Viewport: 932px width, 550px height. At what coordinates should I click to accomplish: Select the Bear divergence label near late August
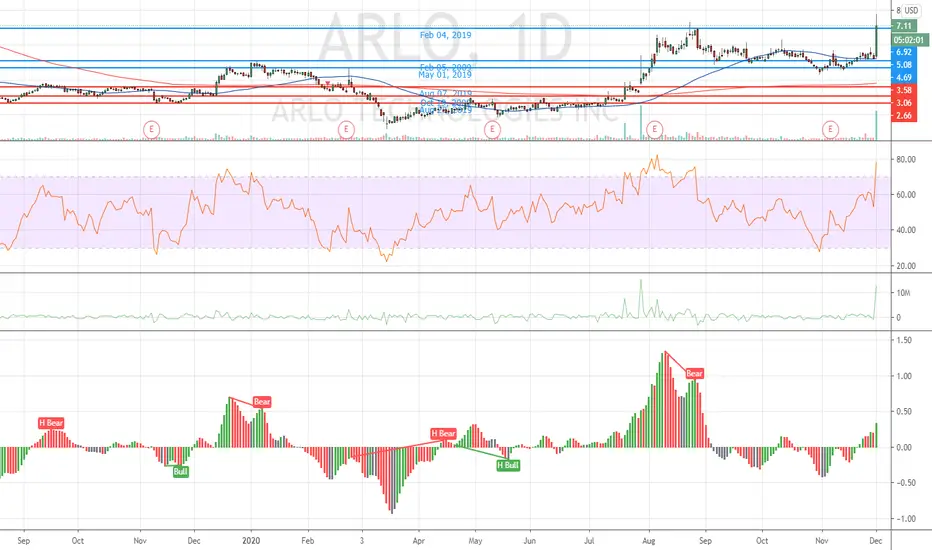(694, 373)
